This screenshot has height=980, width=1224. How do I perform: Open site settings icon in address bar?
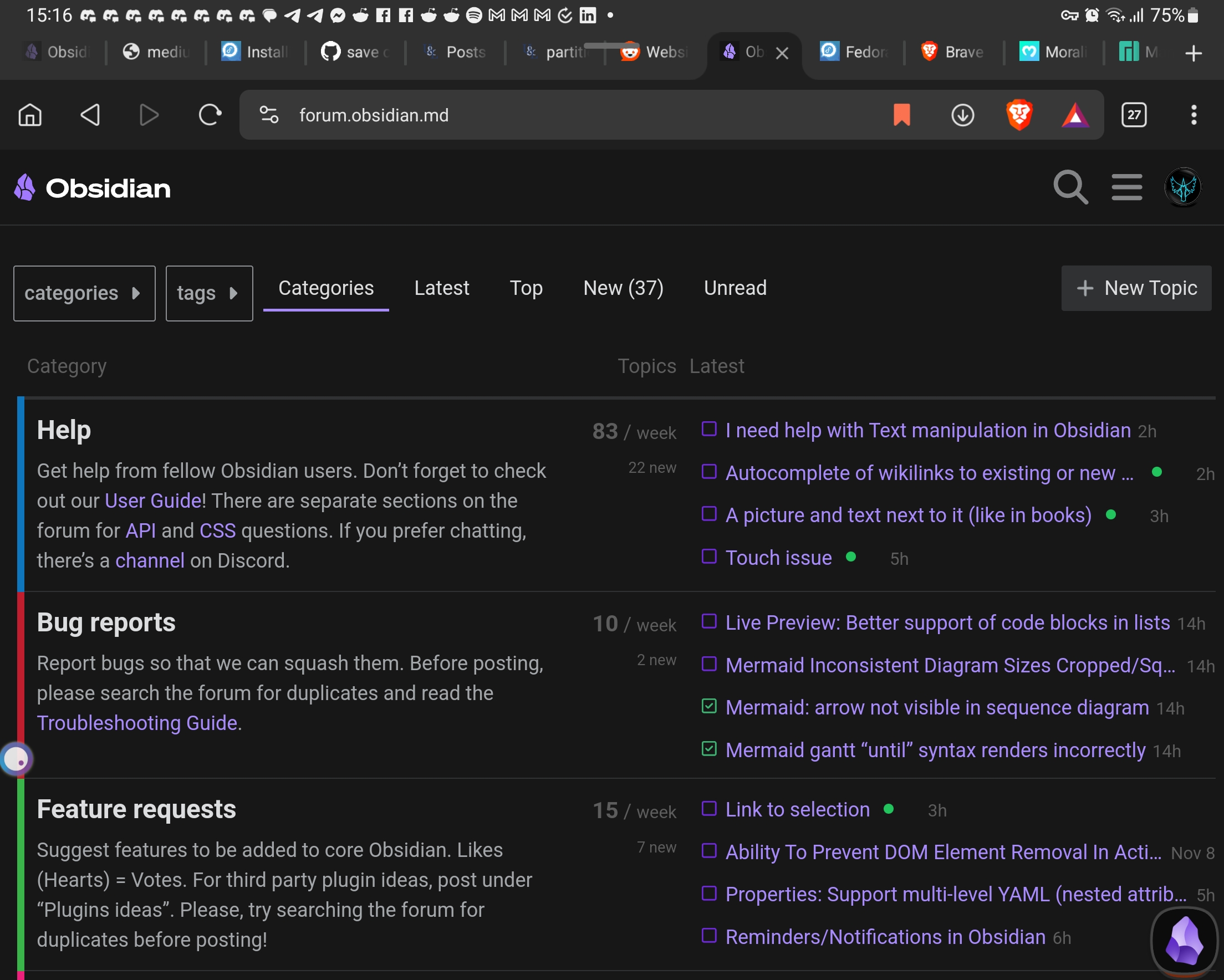(269, 115)
